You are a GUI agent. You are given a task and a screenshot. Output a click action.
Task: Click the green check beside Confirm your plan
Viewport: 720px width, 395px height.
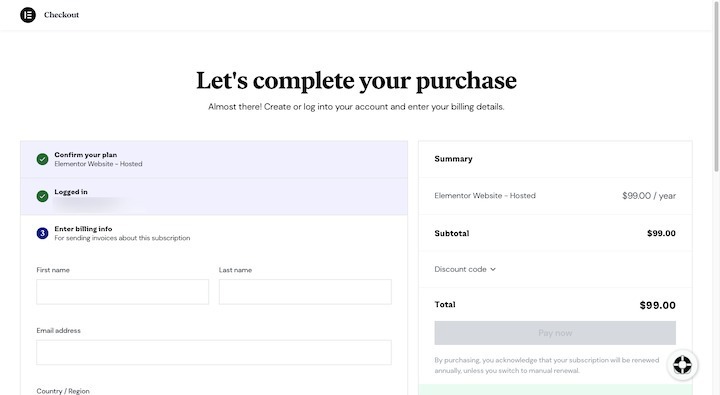pyautogui.click(x=42, y=159)
